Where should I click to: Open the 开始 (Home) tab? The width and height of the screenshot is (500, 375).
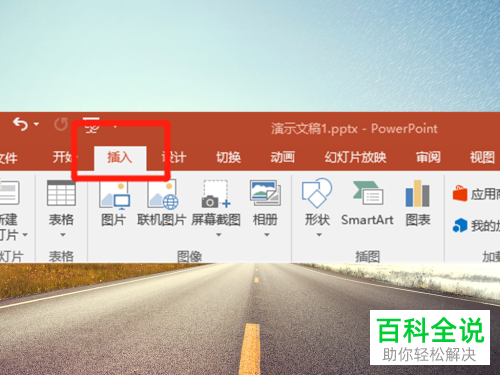[64, 157]
